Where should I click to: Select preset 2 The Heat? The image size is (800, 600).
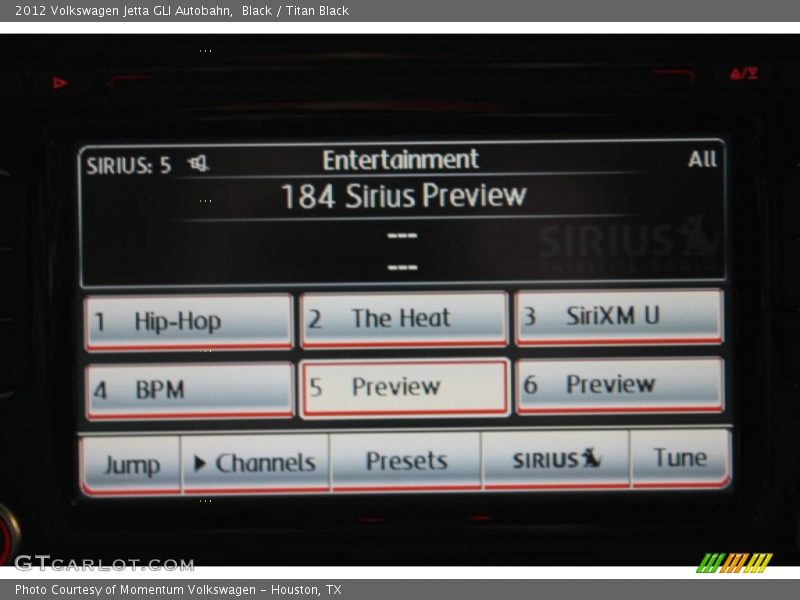click(x=404, y=320)
